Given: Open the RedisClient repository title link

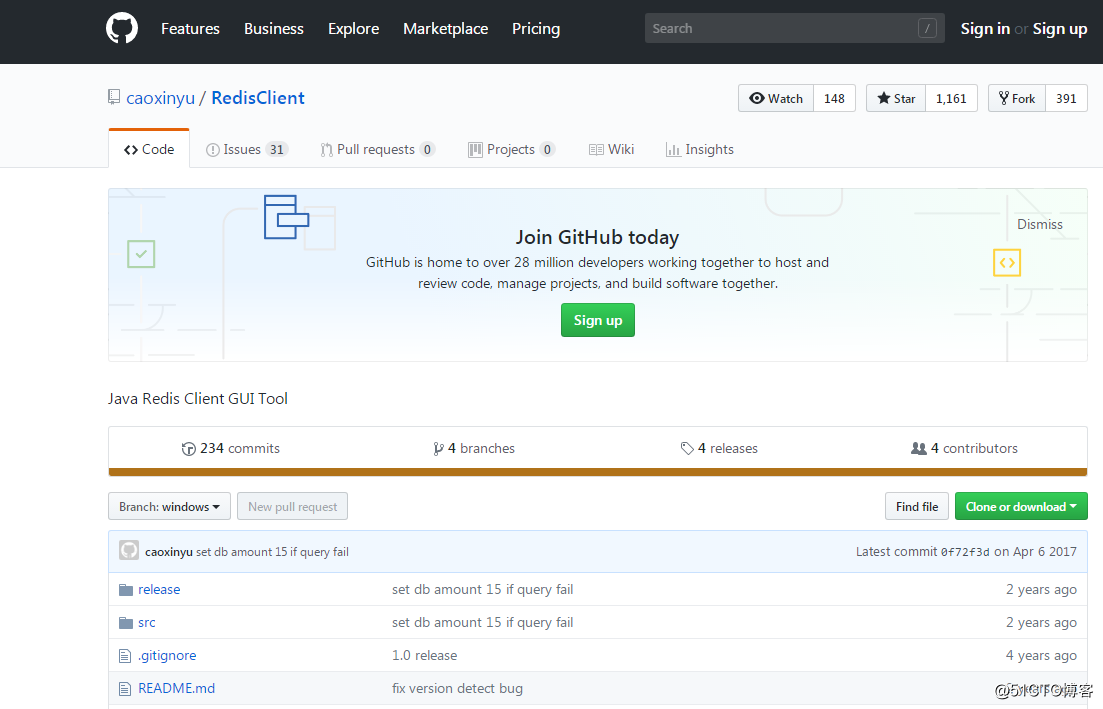Looking at the screenshot, I should click(x=258, y=98).
